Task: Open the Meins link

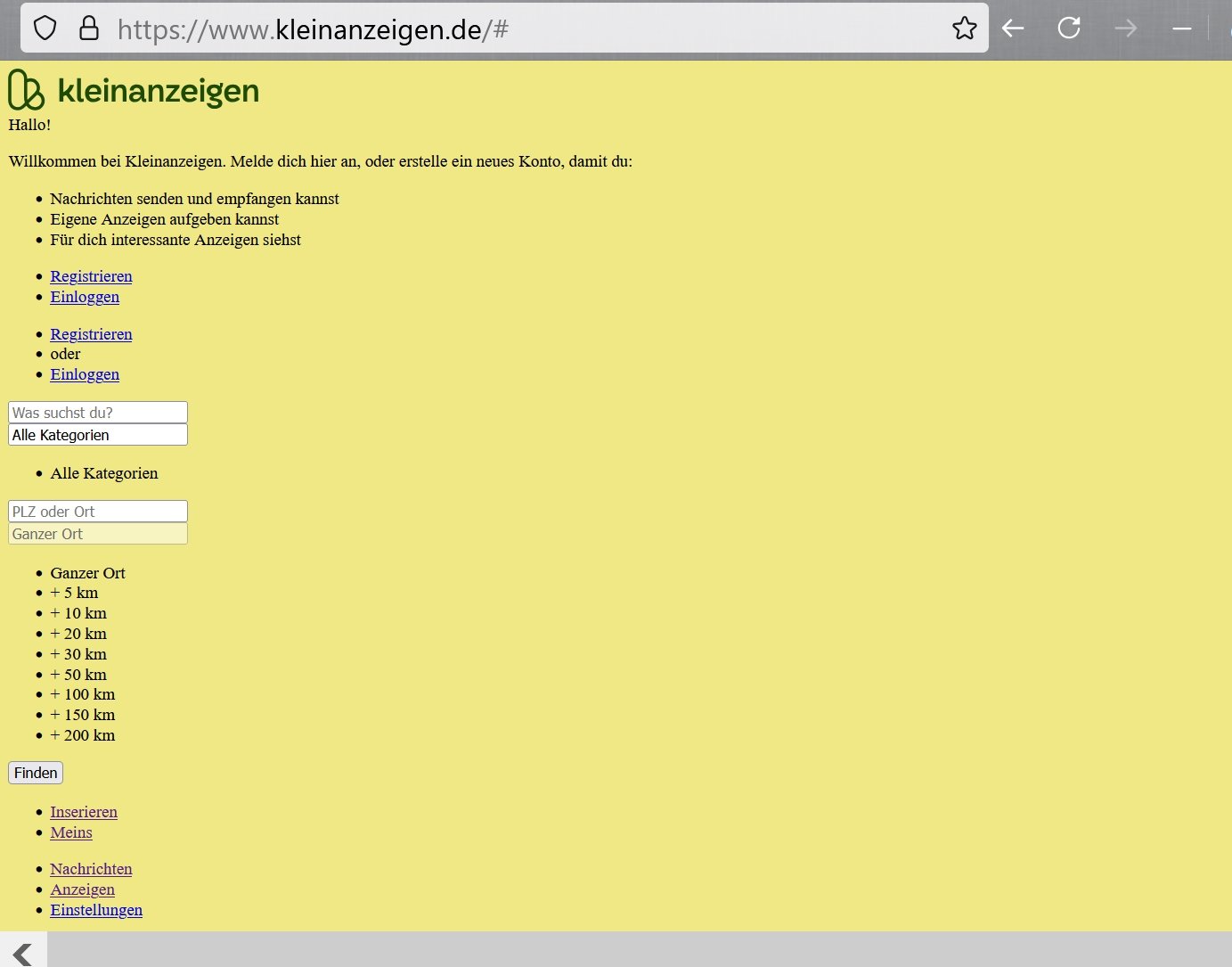Action: click(x=71, y=832)
